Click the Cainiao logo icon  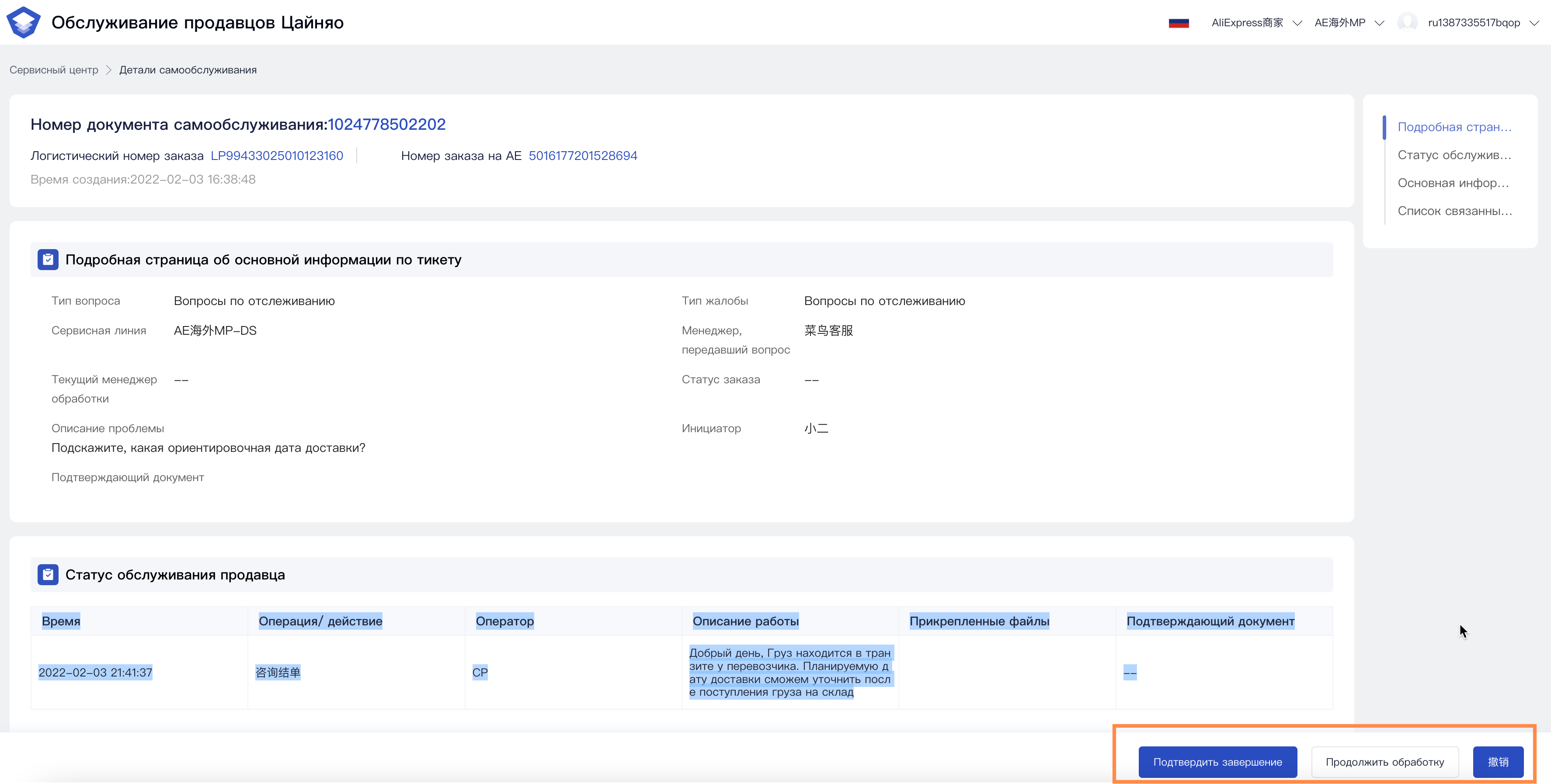point(24,22)
